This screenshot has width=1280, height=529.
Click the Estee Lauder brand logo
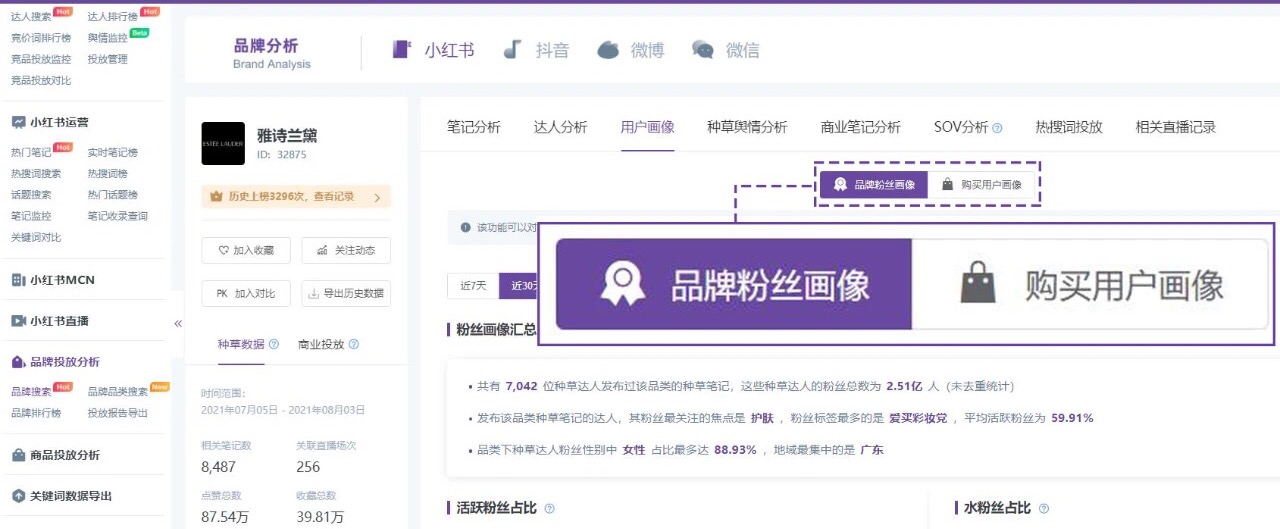[x=223, y=143]
